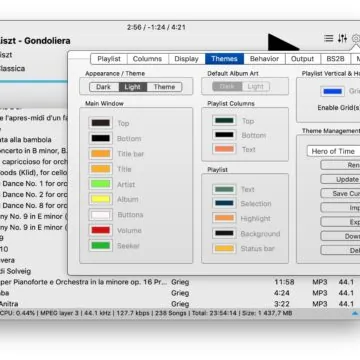Select Light appearance
Screen dimensions: 360x360
click(x=133, y=87)
